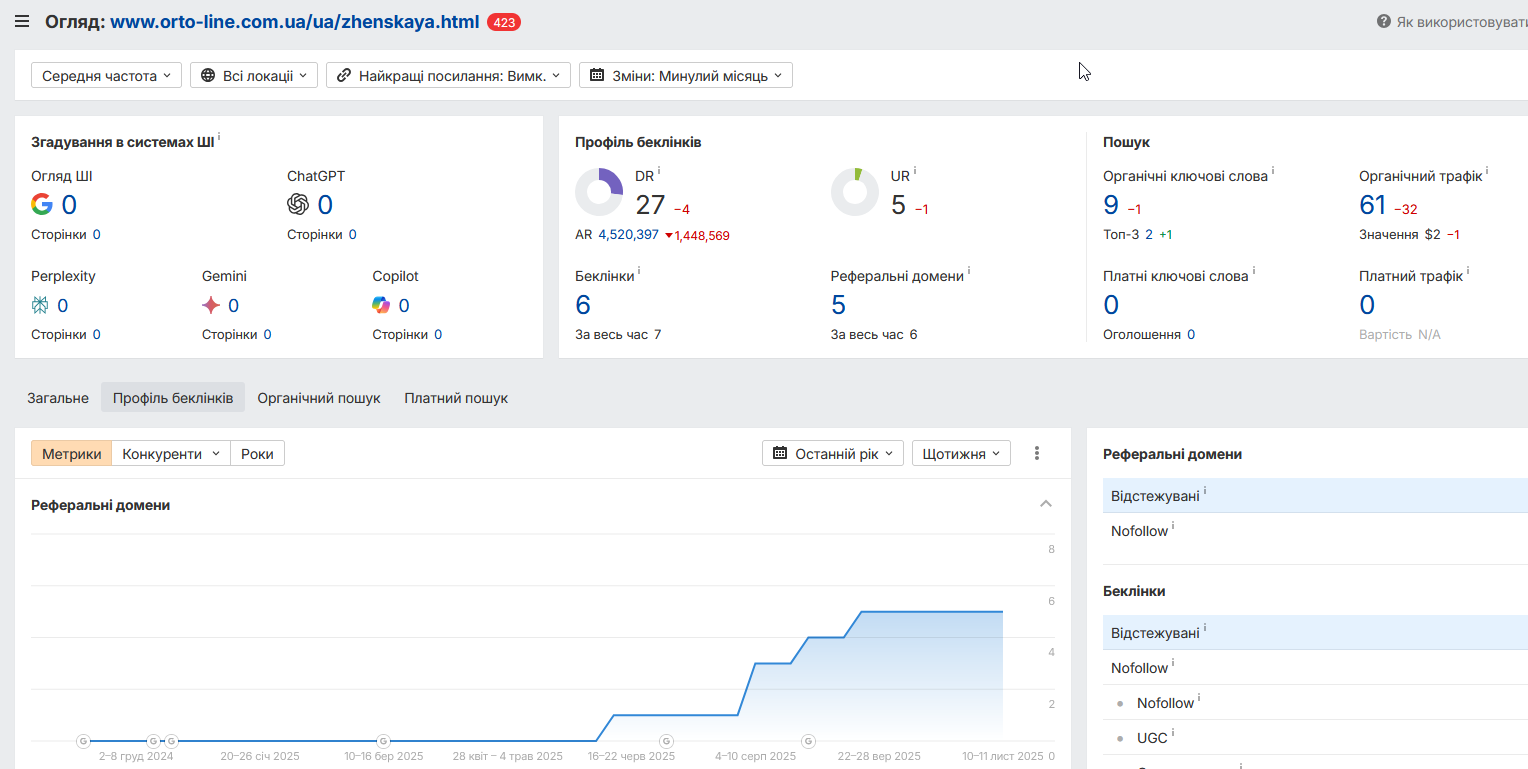Open the Найкращі посилання: Вимк. dropdown
The height and width of the screenshot is (769, 1528).
pyautogui.click(x=448, y=75)
